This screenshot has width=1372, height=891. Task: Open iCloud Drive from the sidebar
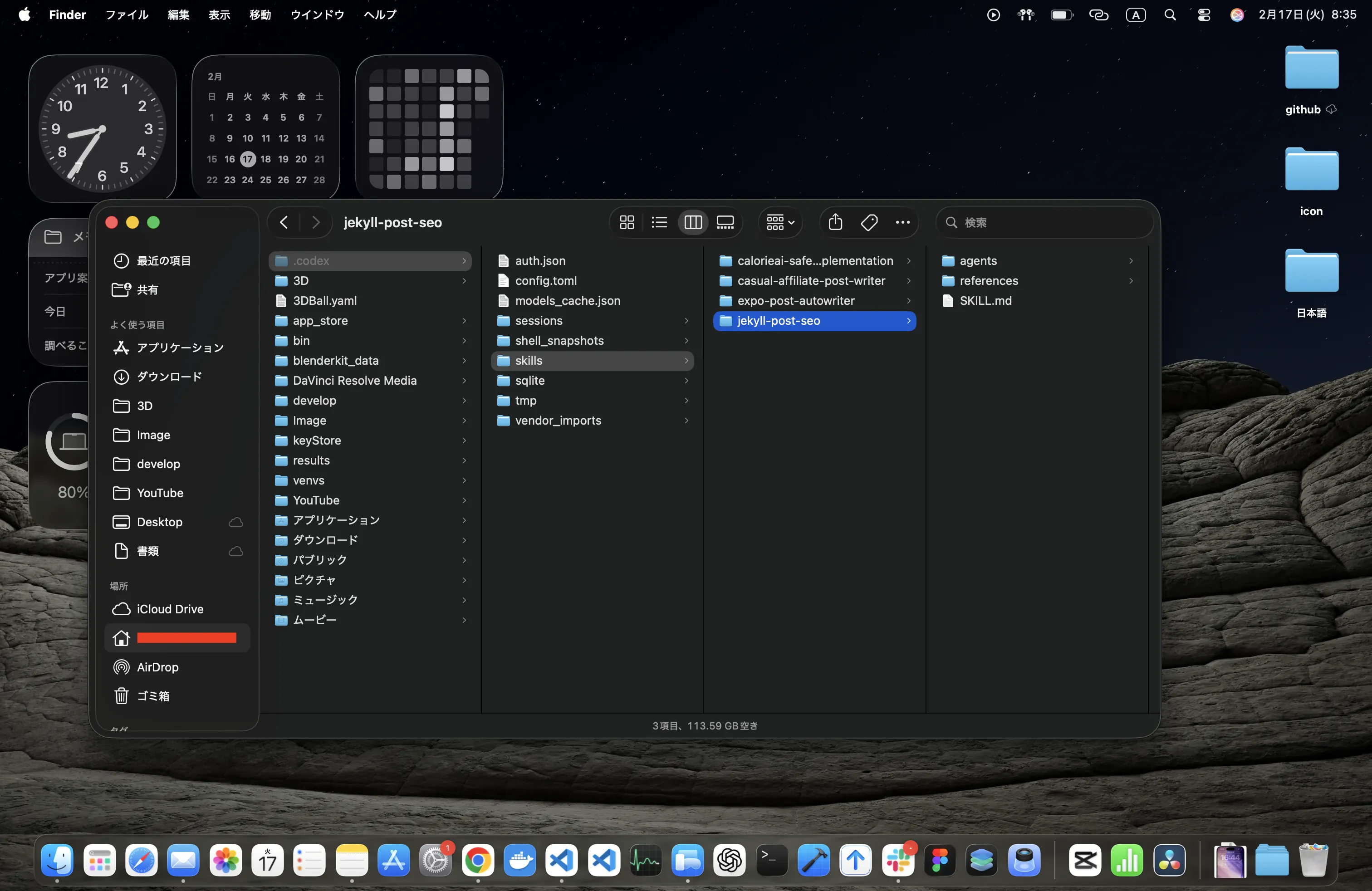170,609
